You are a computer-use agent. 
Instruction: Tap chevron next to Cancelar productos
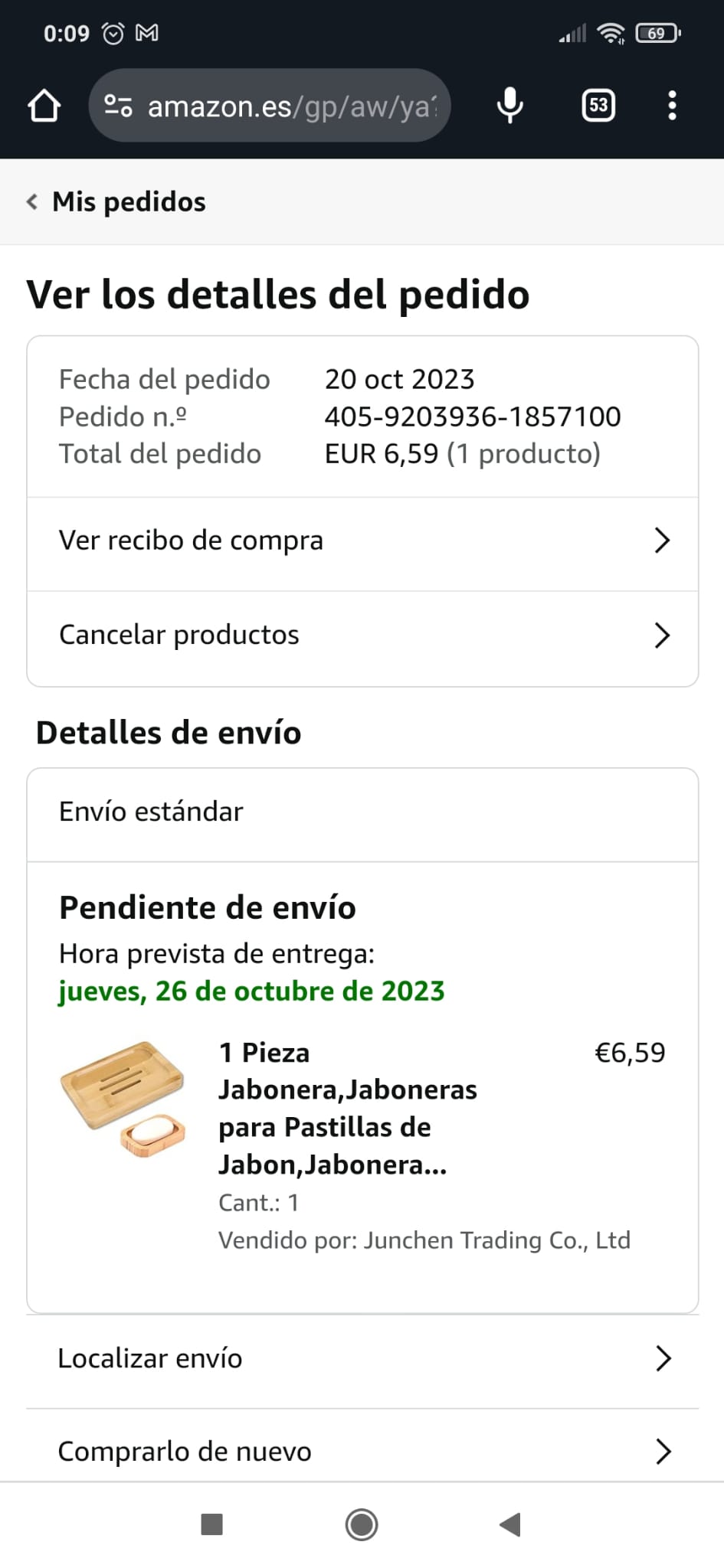pyautogui.click(x=663, y=635)
